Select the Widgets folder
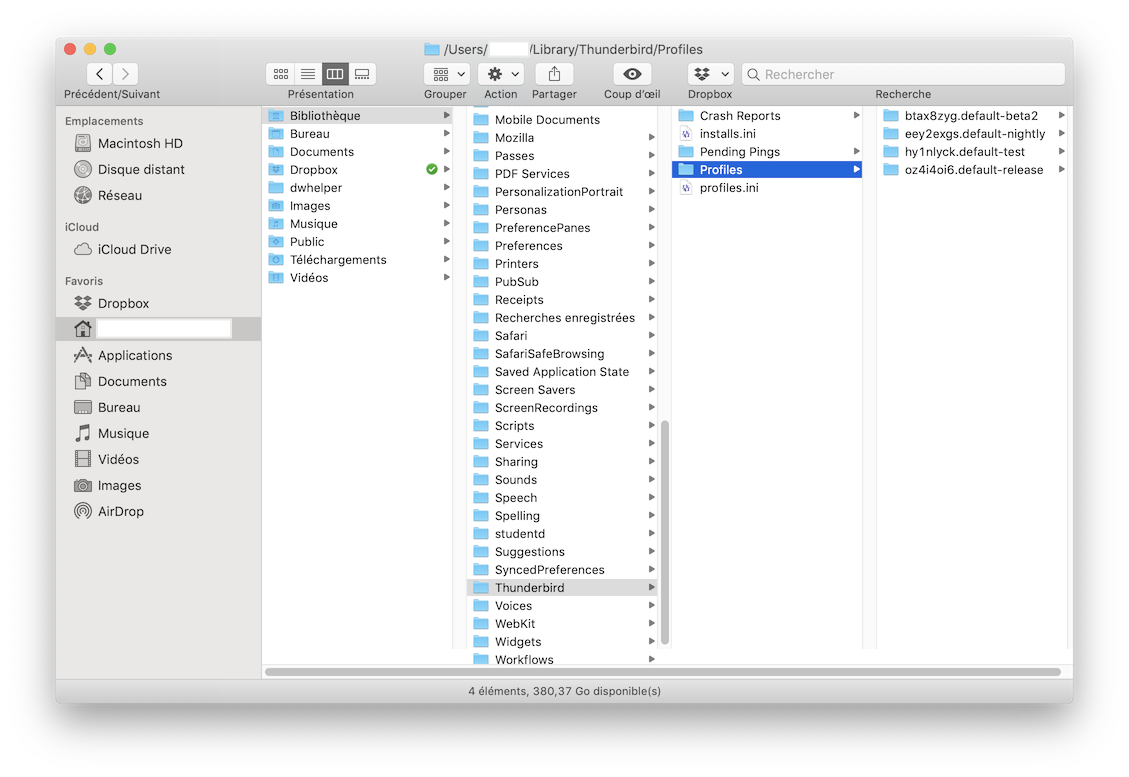This screenshot has height=777, width=1129. click(563, 642)
